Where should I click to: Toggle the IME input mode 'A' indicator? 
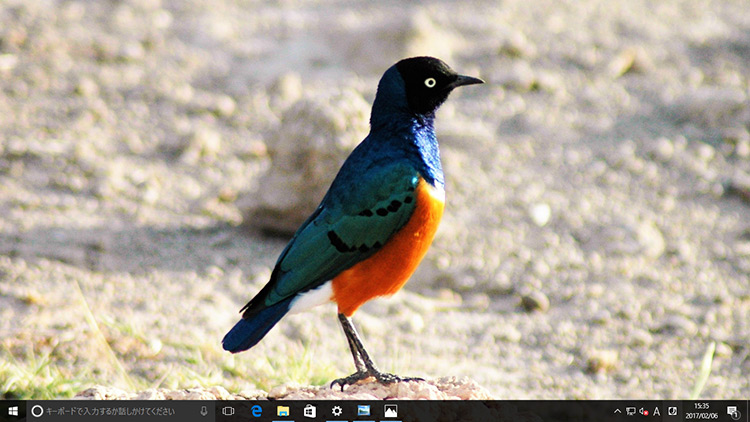[x=657, y=411]
